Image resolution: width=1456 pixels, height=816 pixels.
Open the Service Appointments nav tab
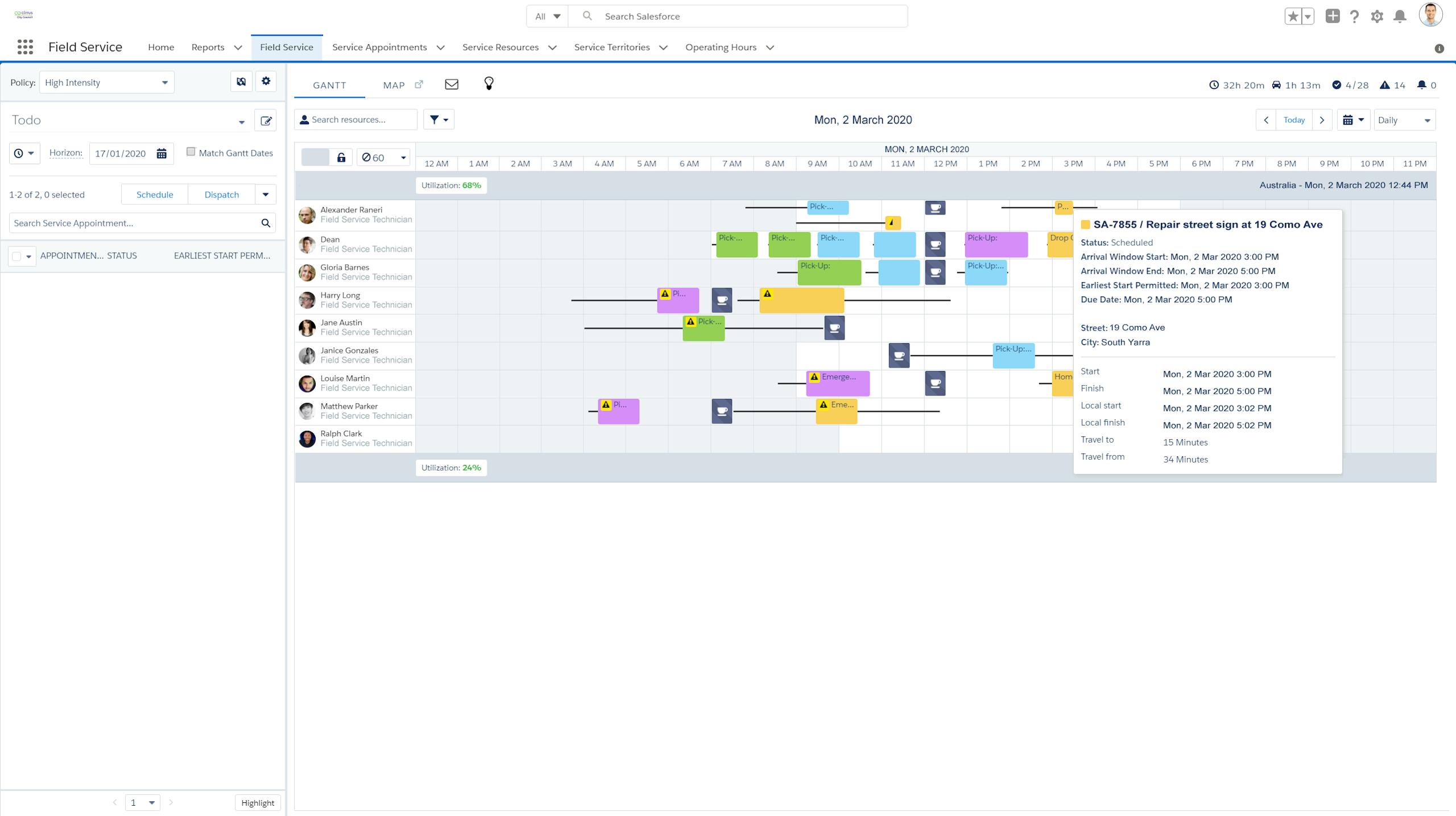tap(379, 47)
